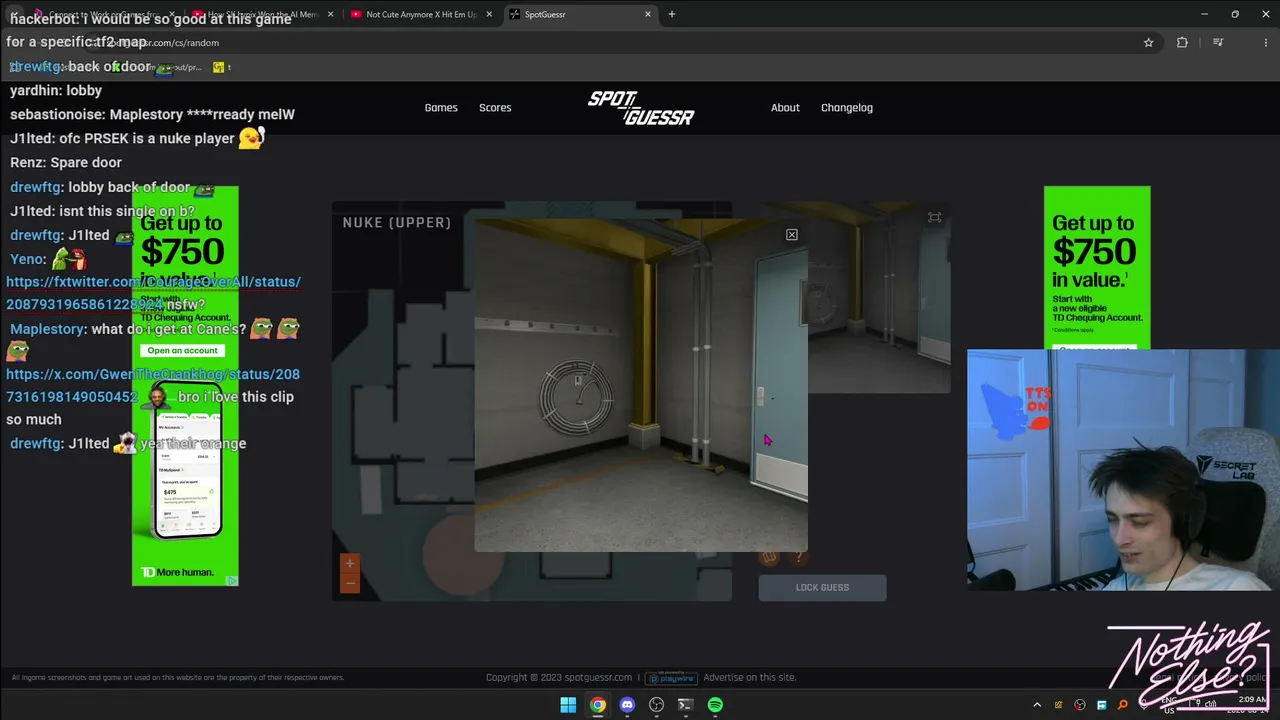Click the AdChoices icon on the left ad
This screenshot has width=1280, height=720.
click(232, 580)
